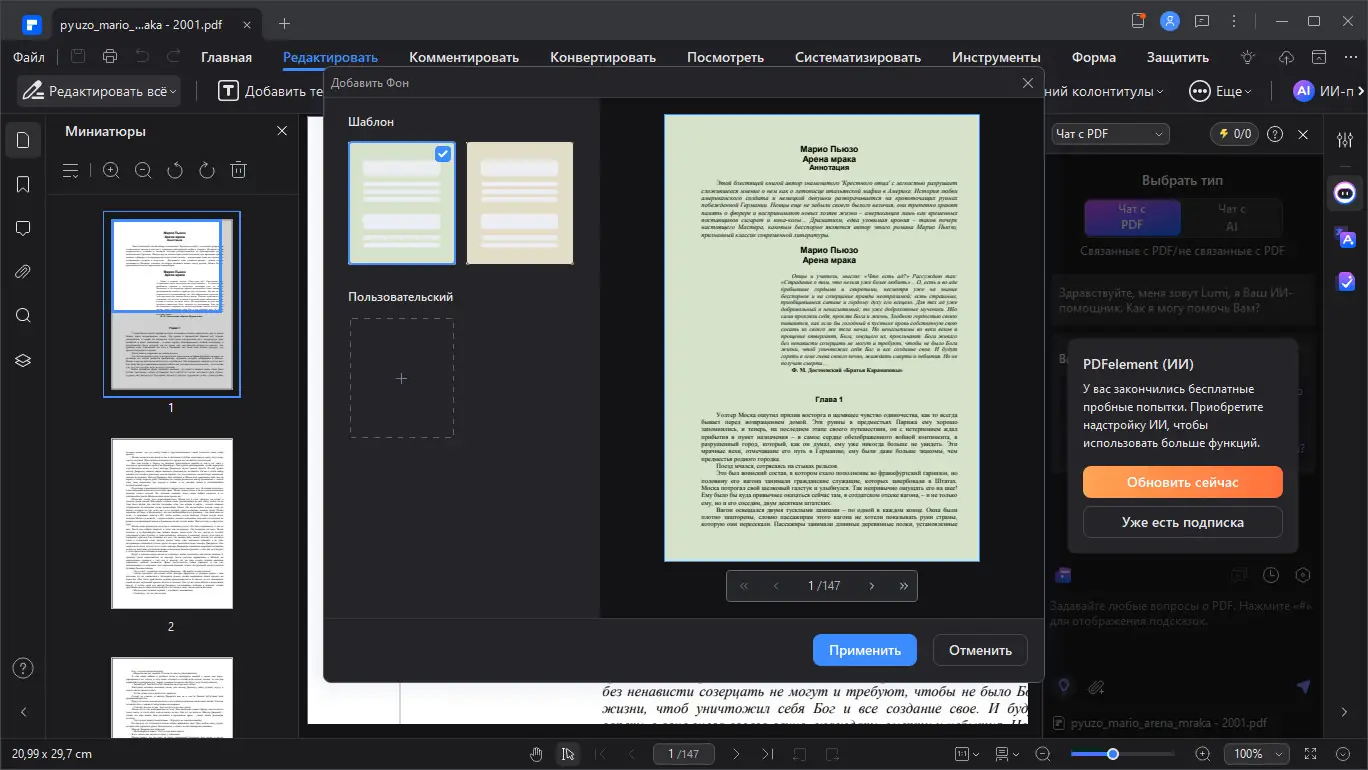
Task: Click the 'Применить' button
Action: pos(864,649)
